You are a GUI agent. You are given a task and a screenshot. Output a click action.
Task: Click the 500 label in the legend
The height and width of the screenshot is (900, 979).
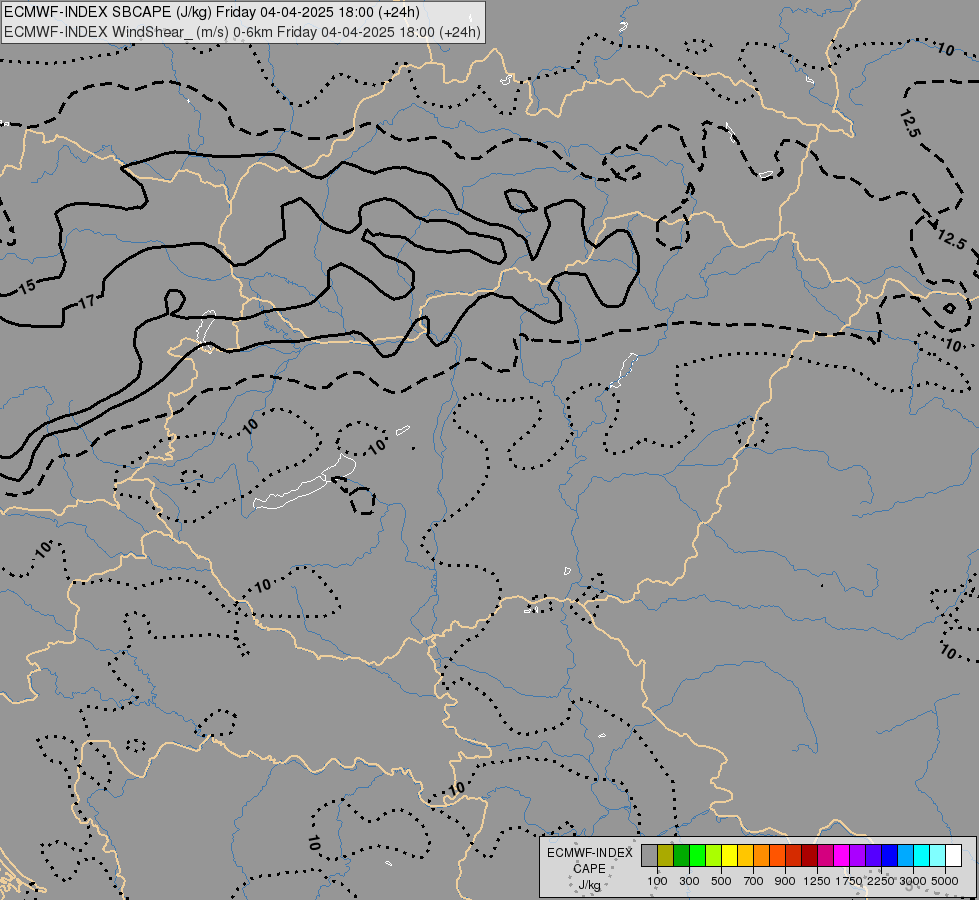tap(721, 881)
